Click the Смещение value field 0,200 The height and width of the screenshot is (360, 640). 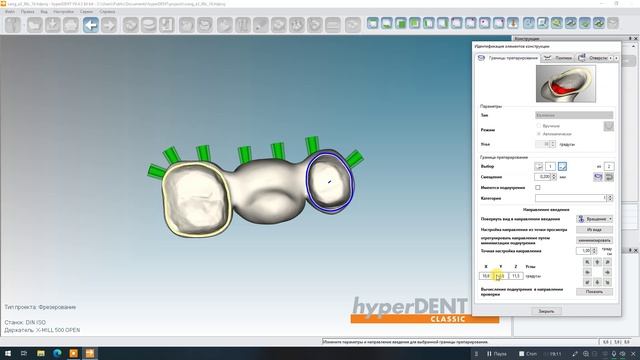(543, 177)
